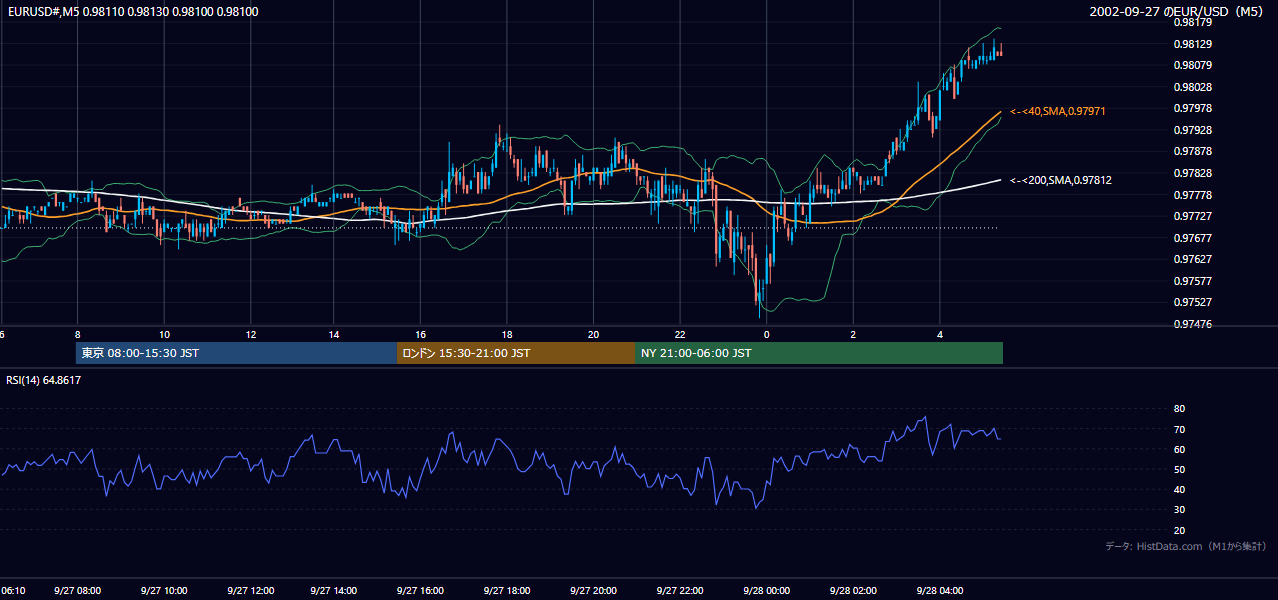The width and height of the screenshot is (1278, 600).
Task: Select the 40 SMA 0.97971 label
Action: [x=1058, y=111]
